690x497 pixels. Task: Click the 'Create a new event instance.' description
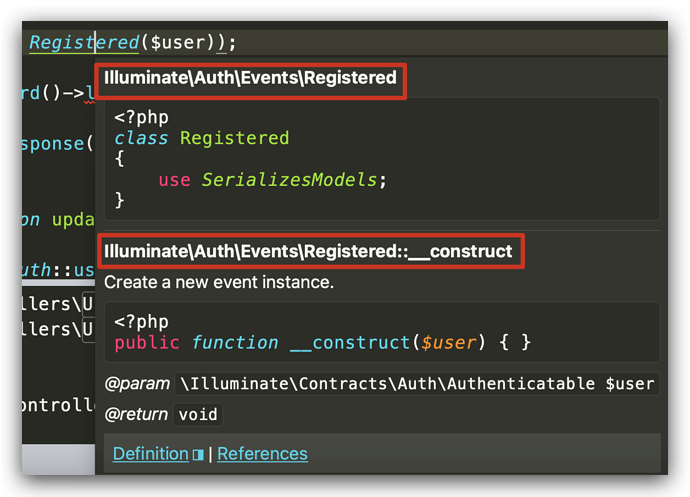pos(218,282)
